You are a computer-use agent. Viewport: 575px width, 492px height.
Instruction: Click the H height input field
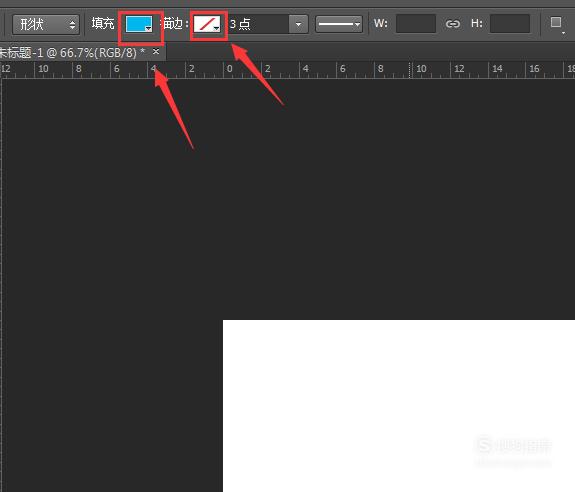[x=510, y=24]
